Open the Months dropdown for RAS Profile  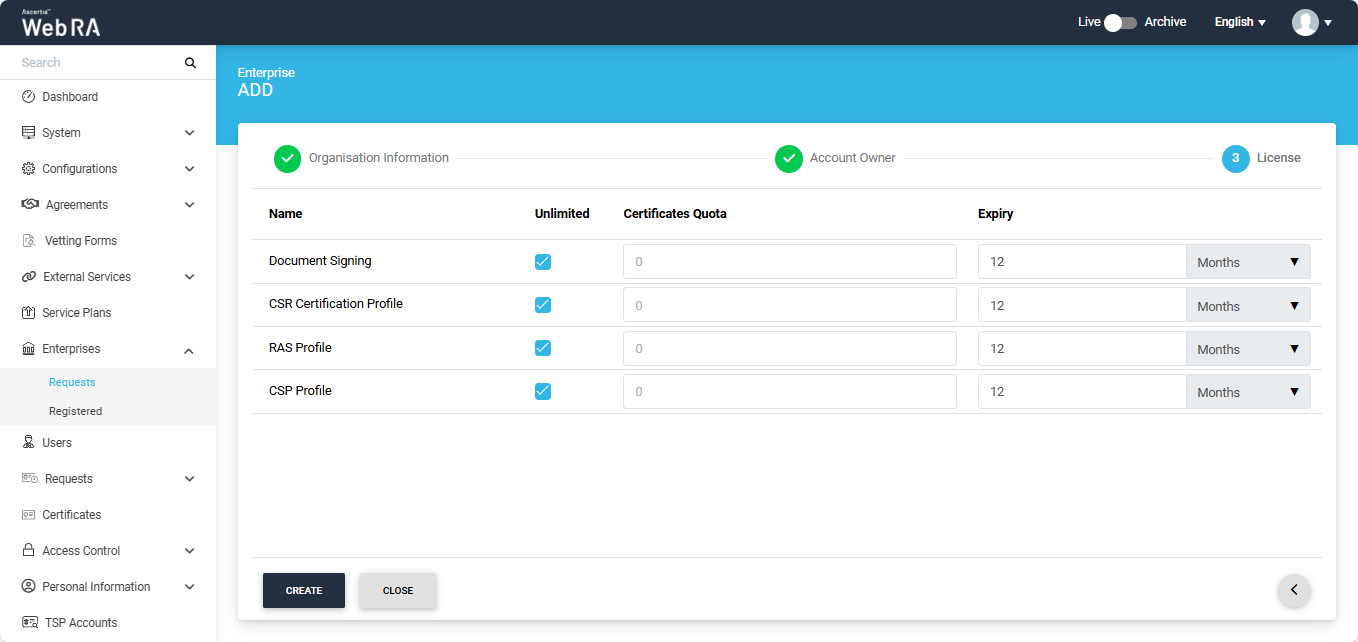tap(1248, 348)
